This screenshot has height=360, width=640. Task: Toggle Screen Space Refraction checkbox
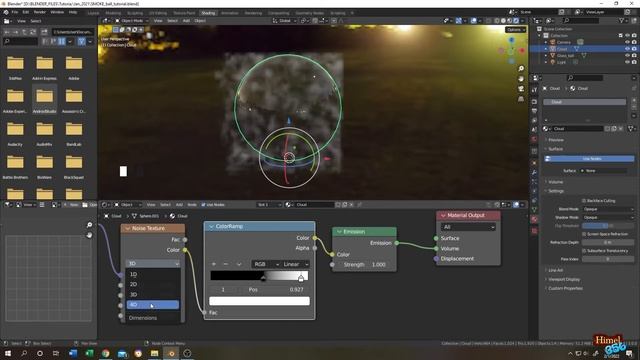click(x=584, y=234)
